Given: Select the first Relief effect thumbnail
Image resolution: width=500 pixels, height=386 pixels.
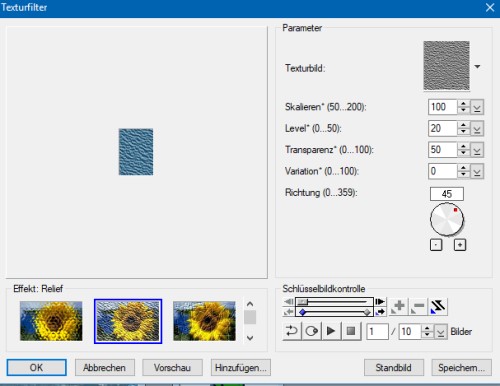Looking at the screenshot, I should (x=51, y=321).
